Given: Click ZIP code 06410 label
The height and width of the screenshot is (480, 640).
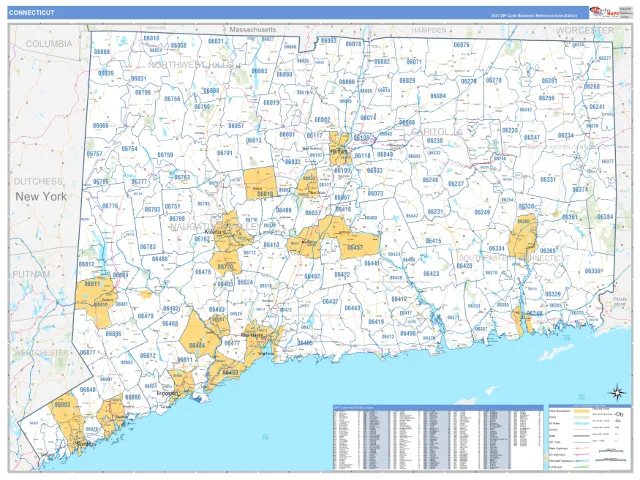Looking at the screenshot, I should [x=271, y=245].
